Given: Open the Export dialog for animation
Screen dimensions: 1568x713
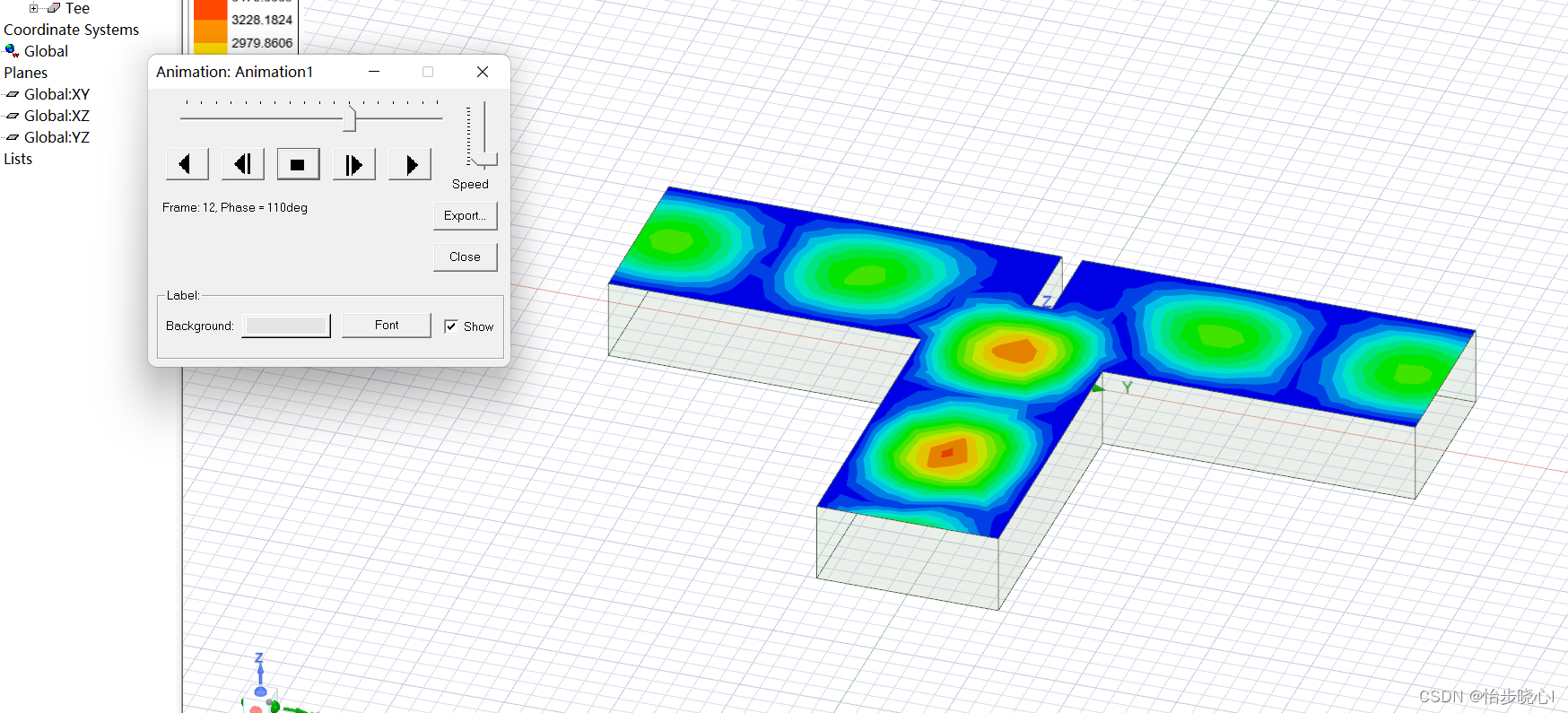Looking at the screenshot, I should 465,215.
